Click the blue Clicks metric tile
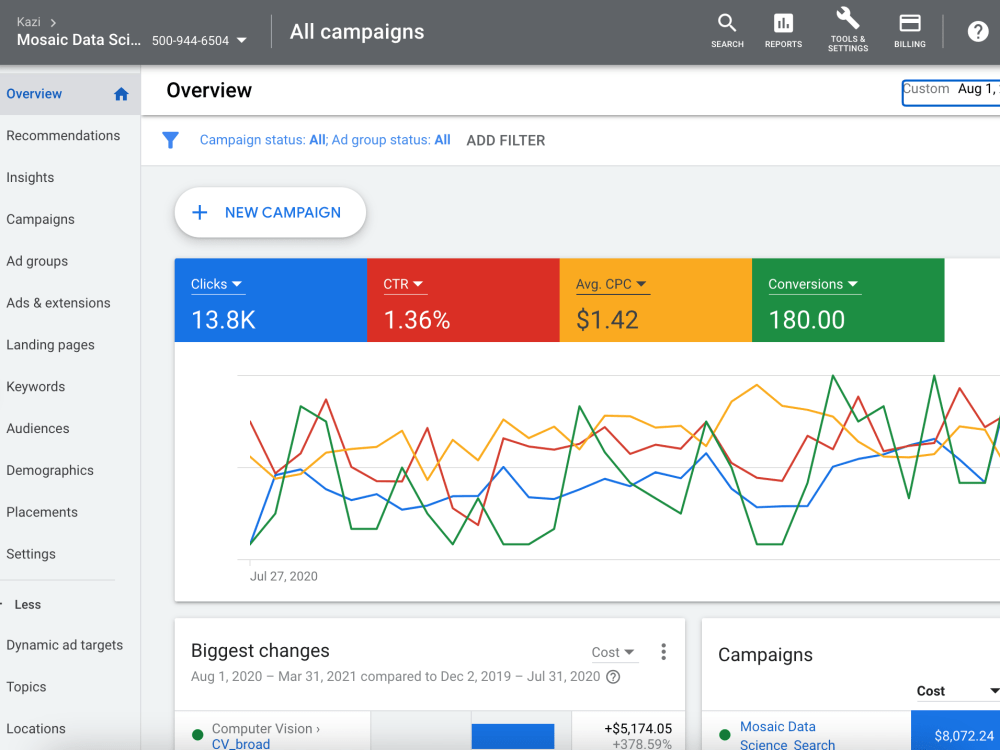Screen dimensions: 1000x750 click(x=271, y=300)
